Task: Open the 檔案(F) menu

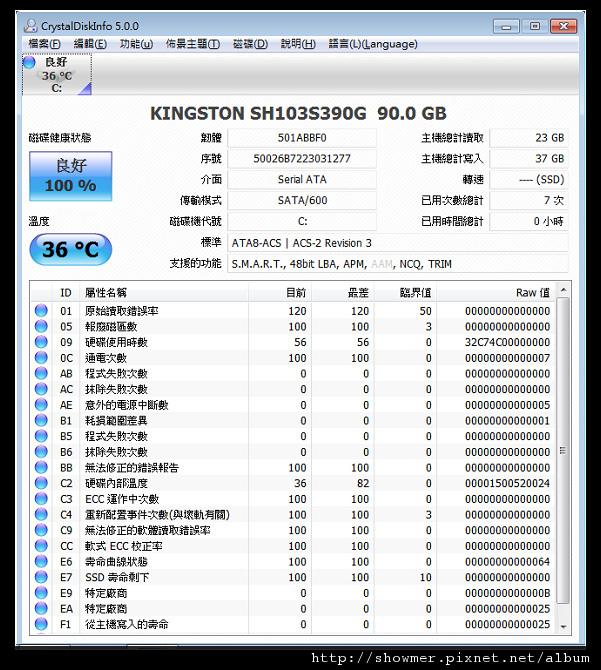Action: click(x=44, y=44)
